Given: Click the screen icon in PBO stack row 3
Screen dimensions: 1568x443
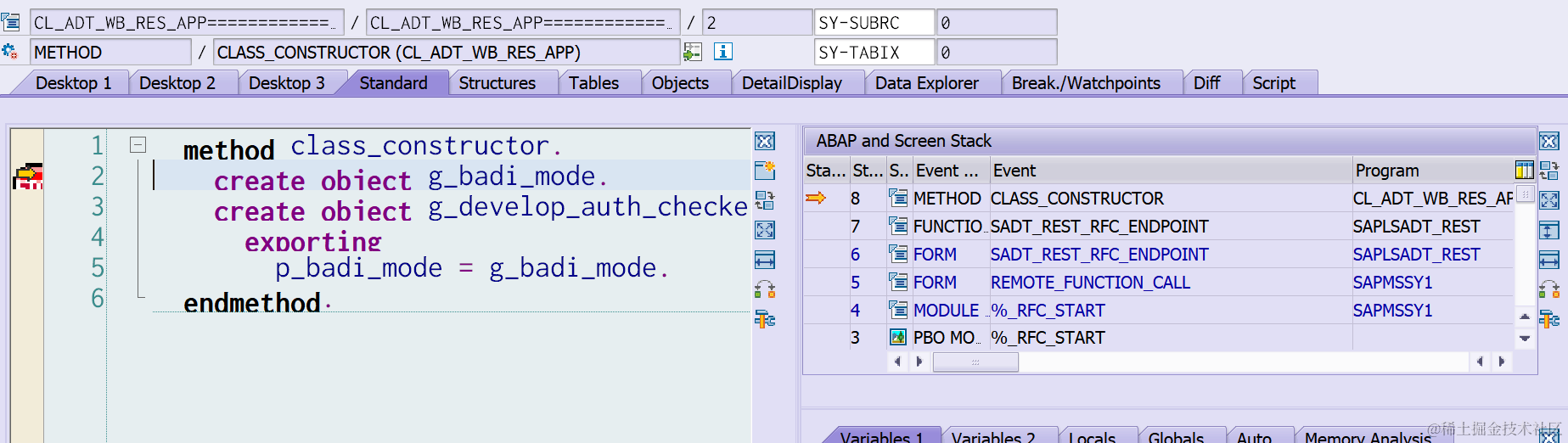Looking at the screenshot, I should click(897, 337).
